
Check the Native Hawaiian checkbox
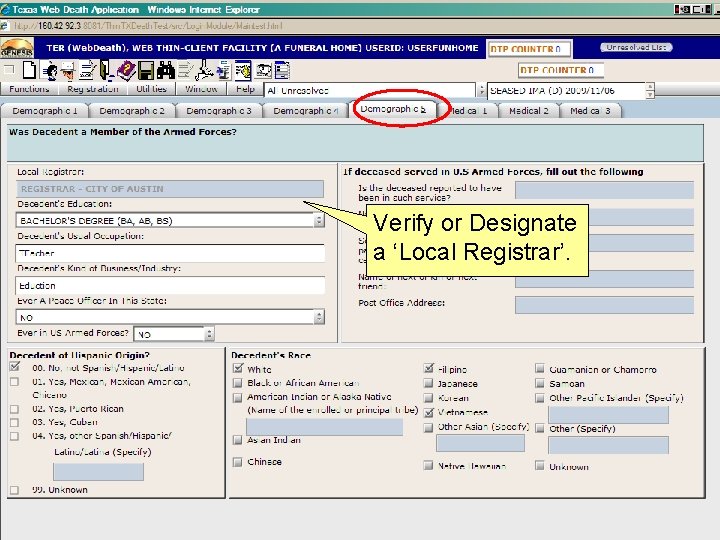click(x=429, y=466)
